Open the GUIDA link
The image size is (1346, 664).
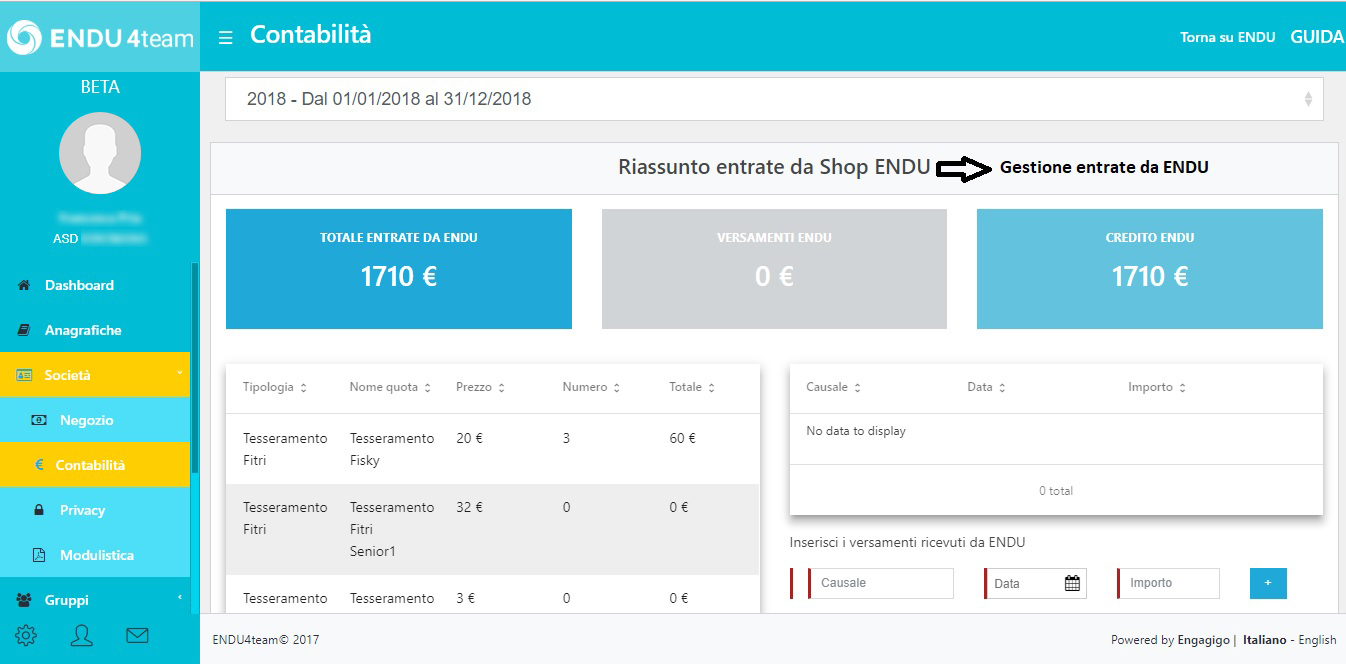pyautogui.click(x=1317, y=37)
